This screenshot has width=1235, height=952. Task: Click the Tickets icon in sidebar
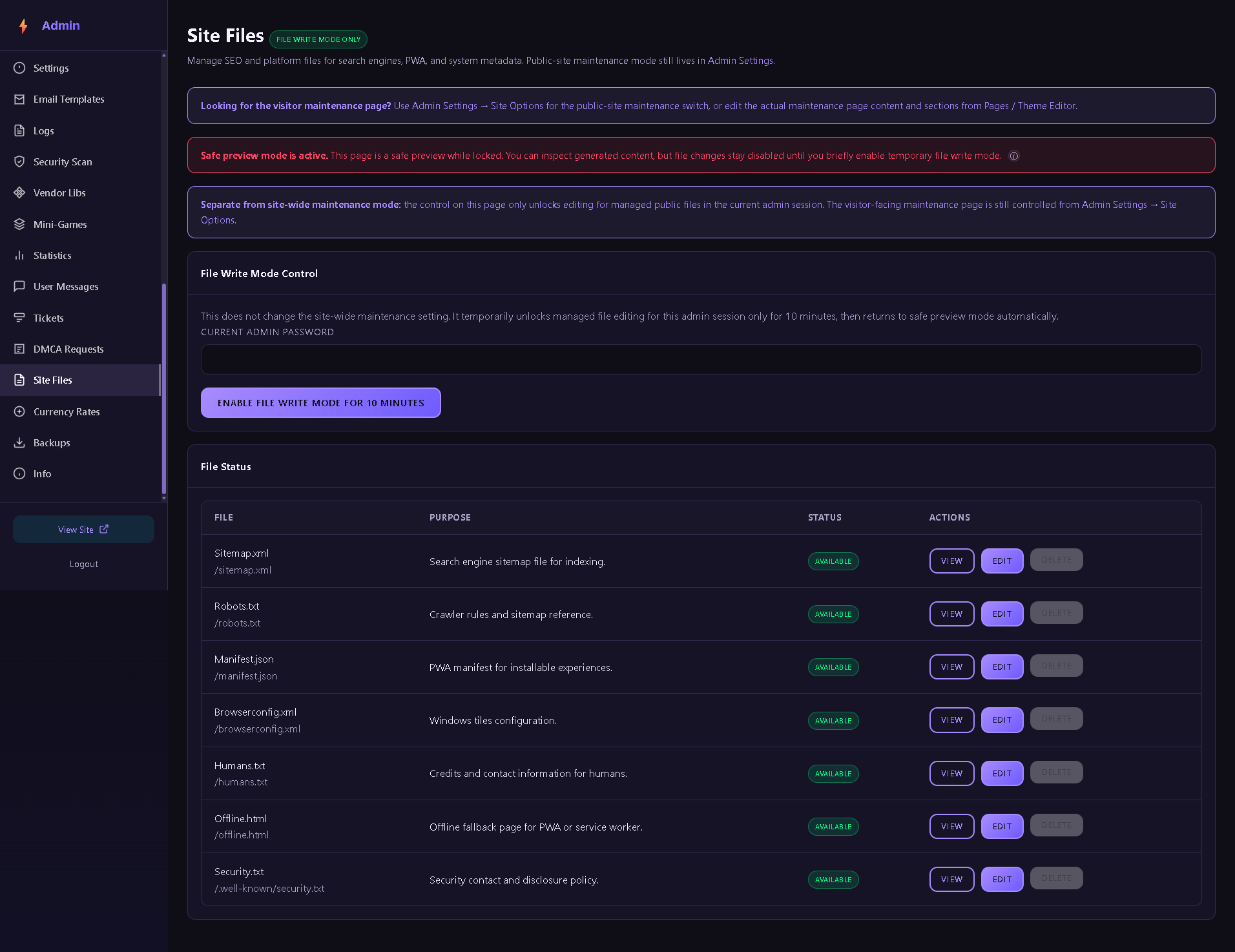(x=19, y=318)
